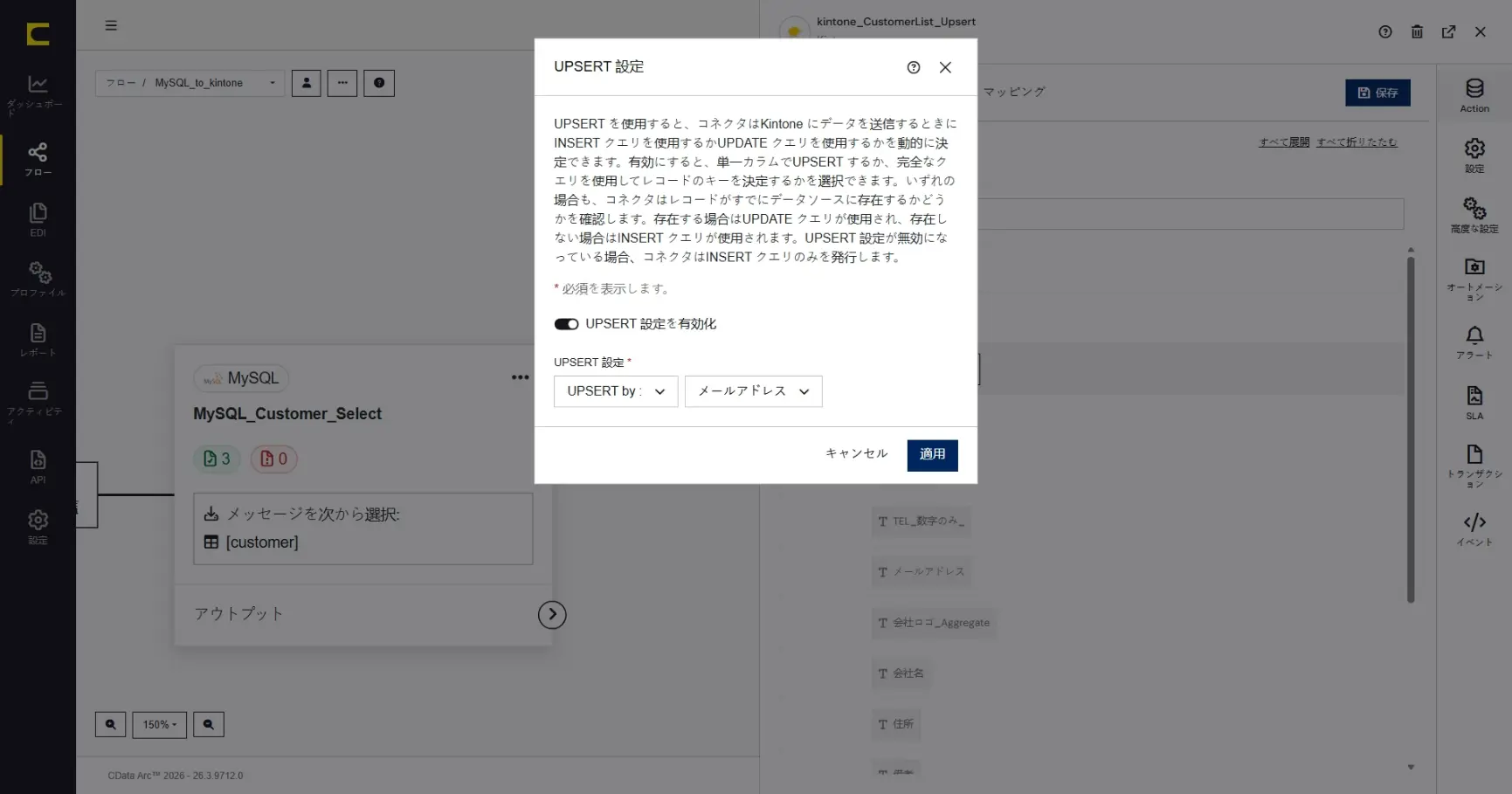Click the user icon toolbar button

click(307, 83)
